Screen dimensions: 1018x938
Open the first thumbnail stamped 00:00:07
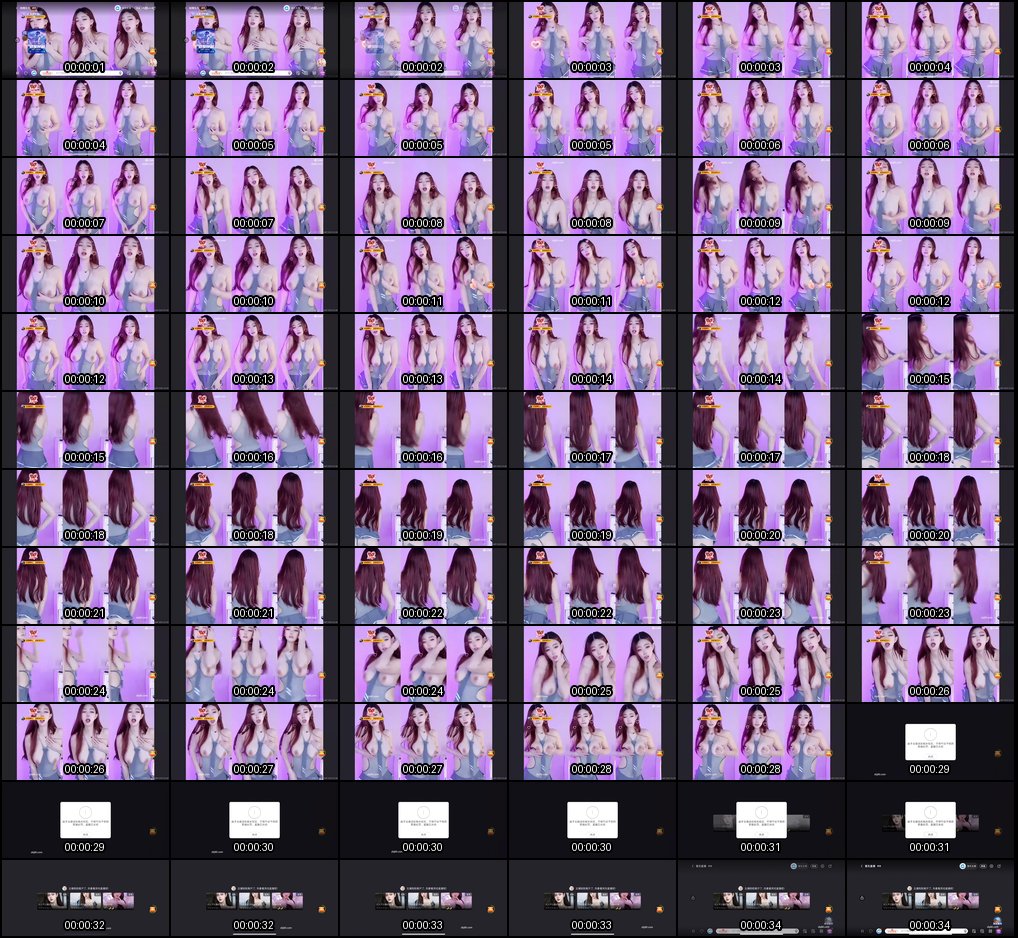pos(85,196)
